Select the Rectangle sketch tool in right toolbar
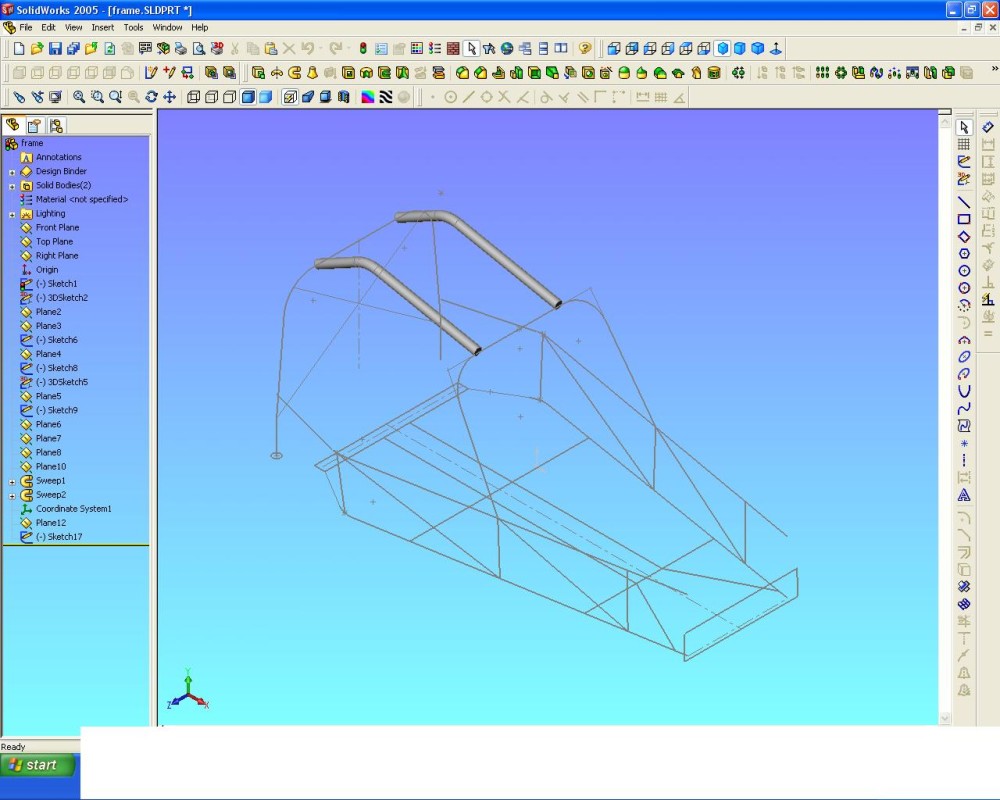Screen dimensions: 1000x800 click(x=964, y=219)
